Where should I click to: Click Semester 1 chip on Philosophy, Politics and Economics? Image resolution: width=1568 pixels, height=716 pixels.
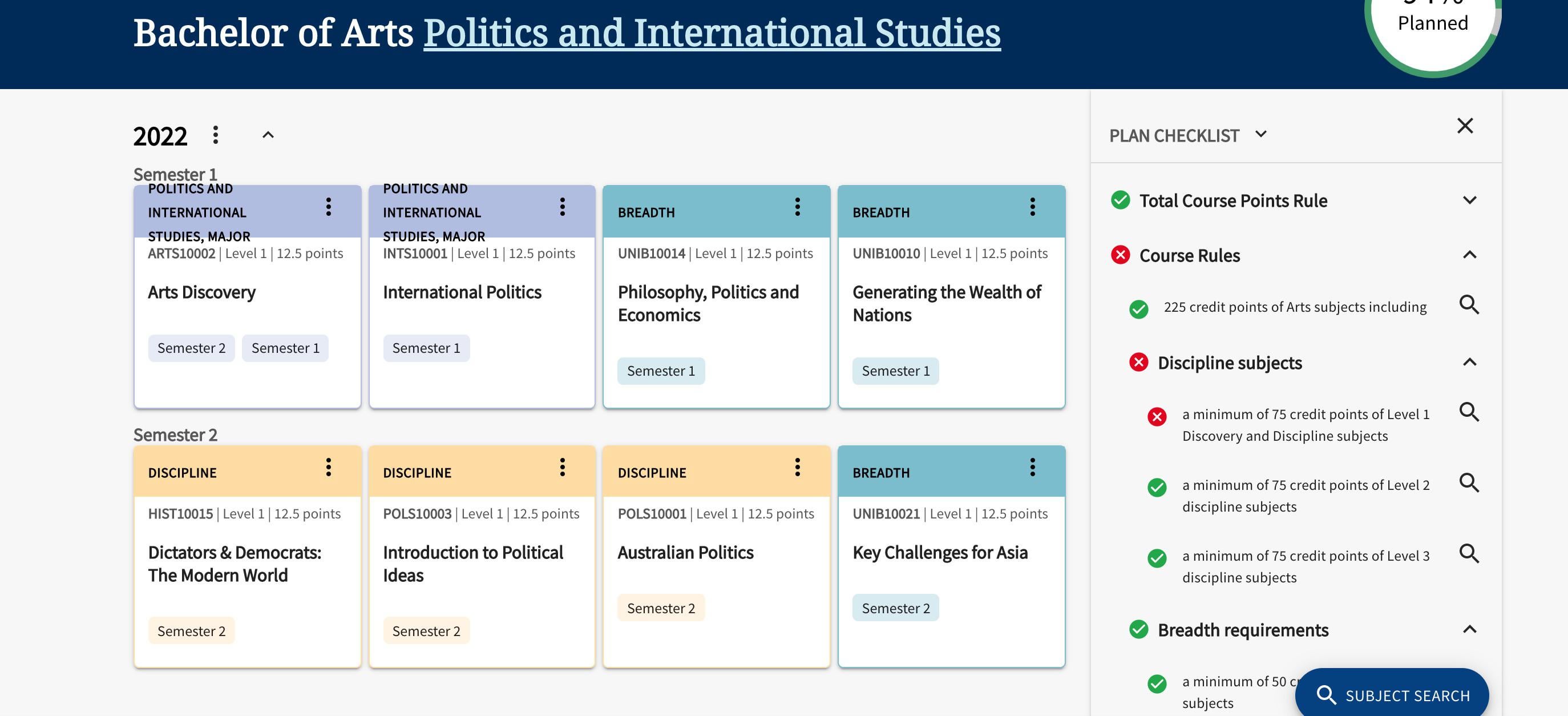[x=661, y=371]
